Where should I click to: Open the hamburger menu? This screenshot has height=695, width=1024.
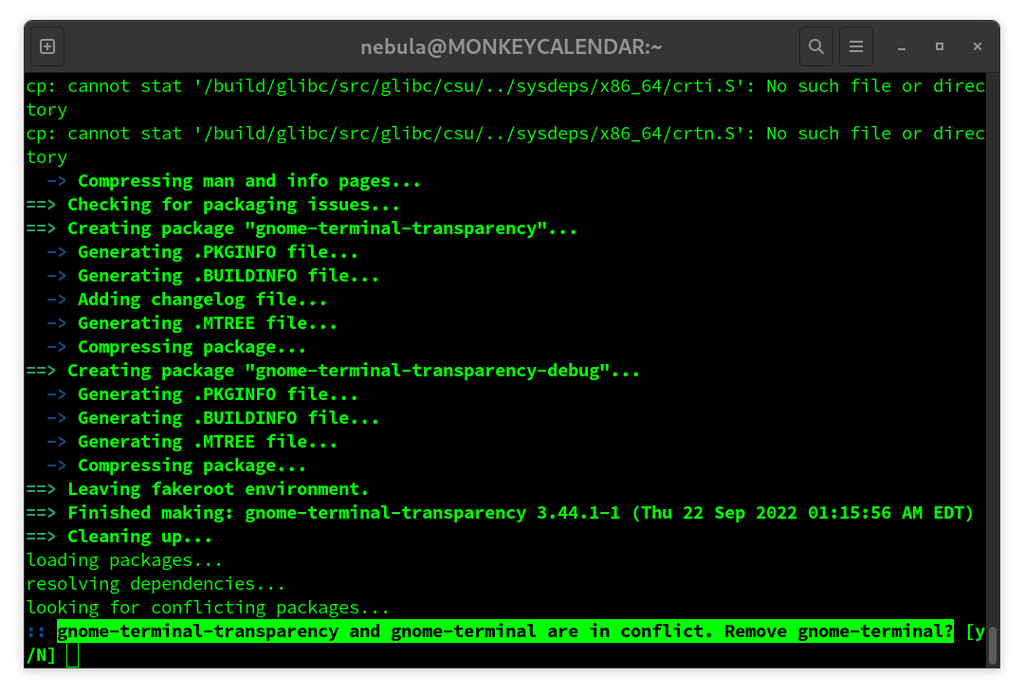click(x=856, y=46)
